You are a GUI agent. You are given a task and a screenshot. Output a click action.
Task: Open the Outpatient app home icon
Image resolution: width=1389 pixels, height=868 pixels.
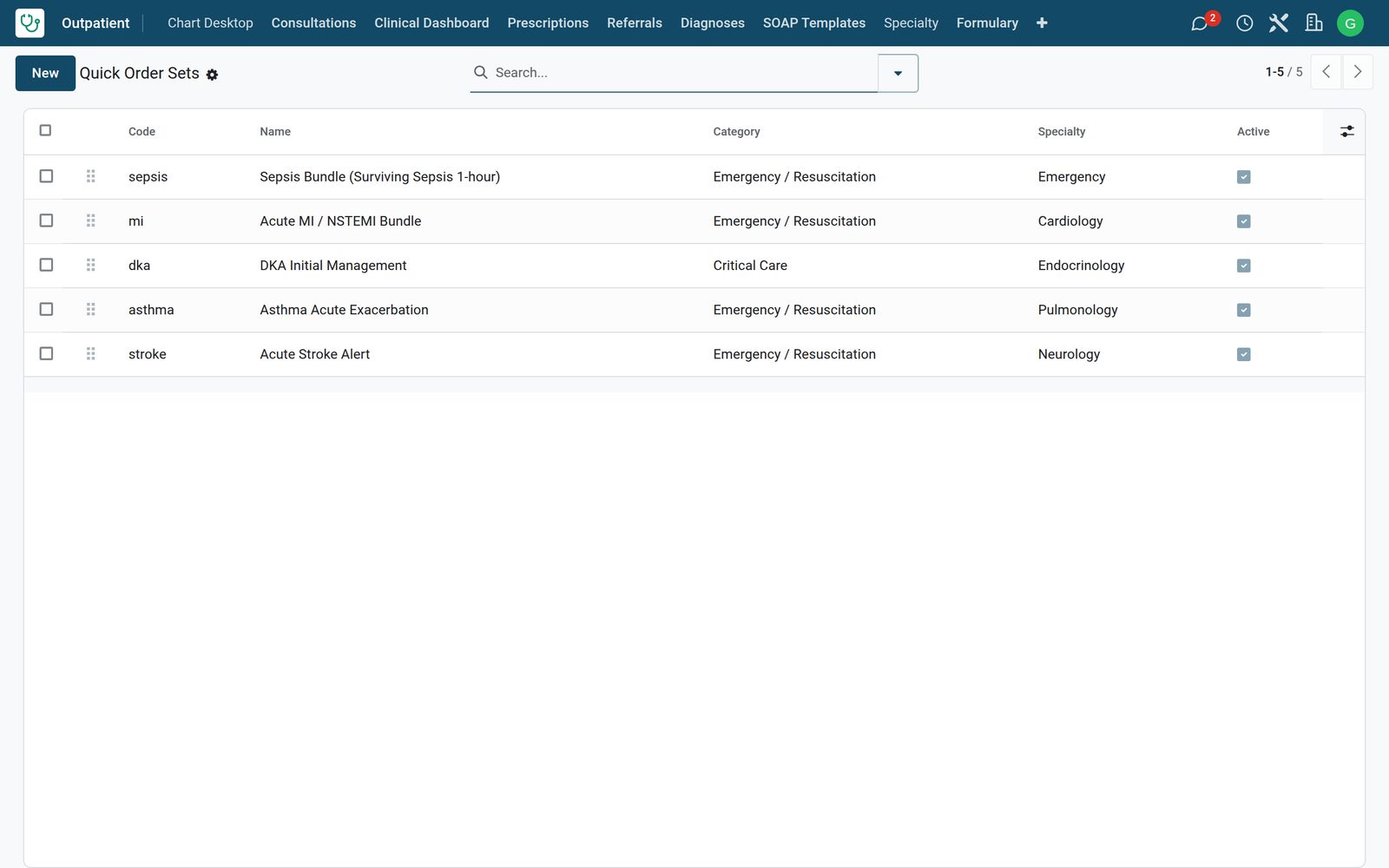tap(30, 23)
